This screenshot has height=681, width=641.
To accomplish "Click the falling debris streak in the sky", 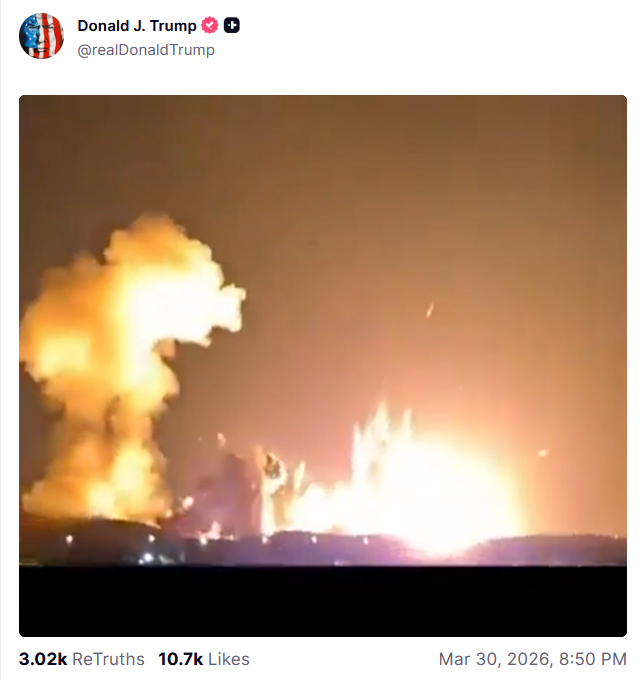I will pos(430,310).
